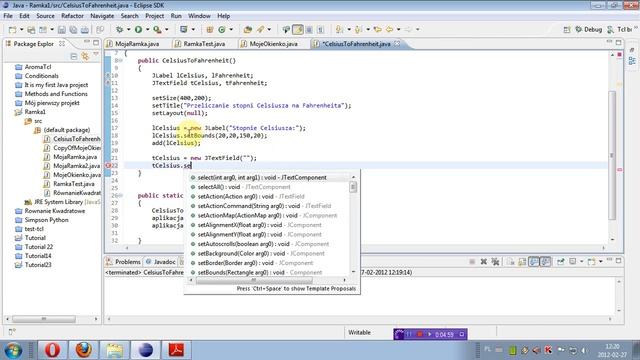Click the External Tools run icon
Viewport: 640px width, 360px height.
click(x=157, y=29)
